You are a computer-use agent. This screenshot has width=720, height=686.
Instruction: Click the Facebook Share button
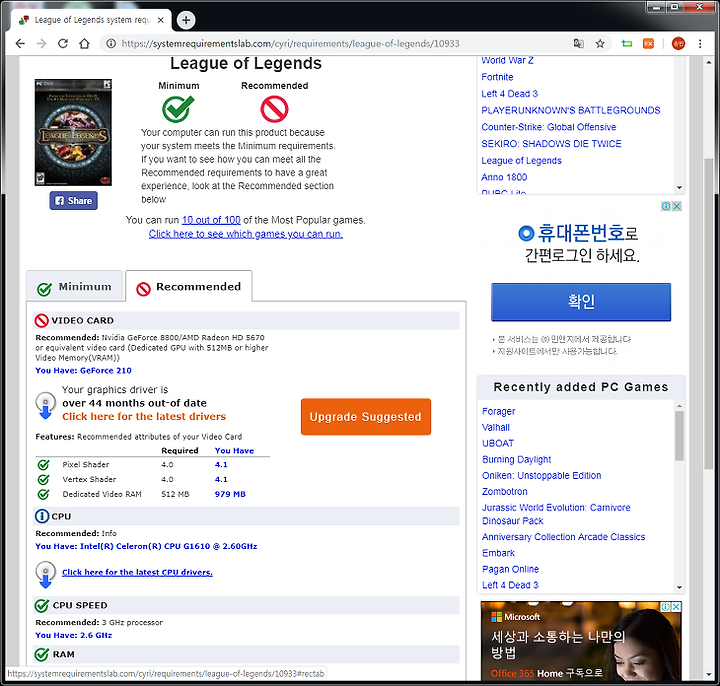73,201
